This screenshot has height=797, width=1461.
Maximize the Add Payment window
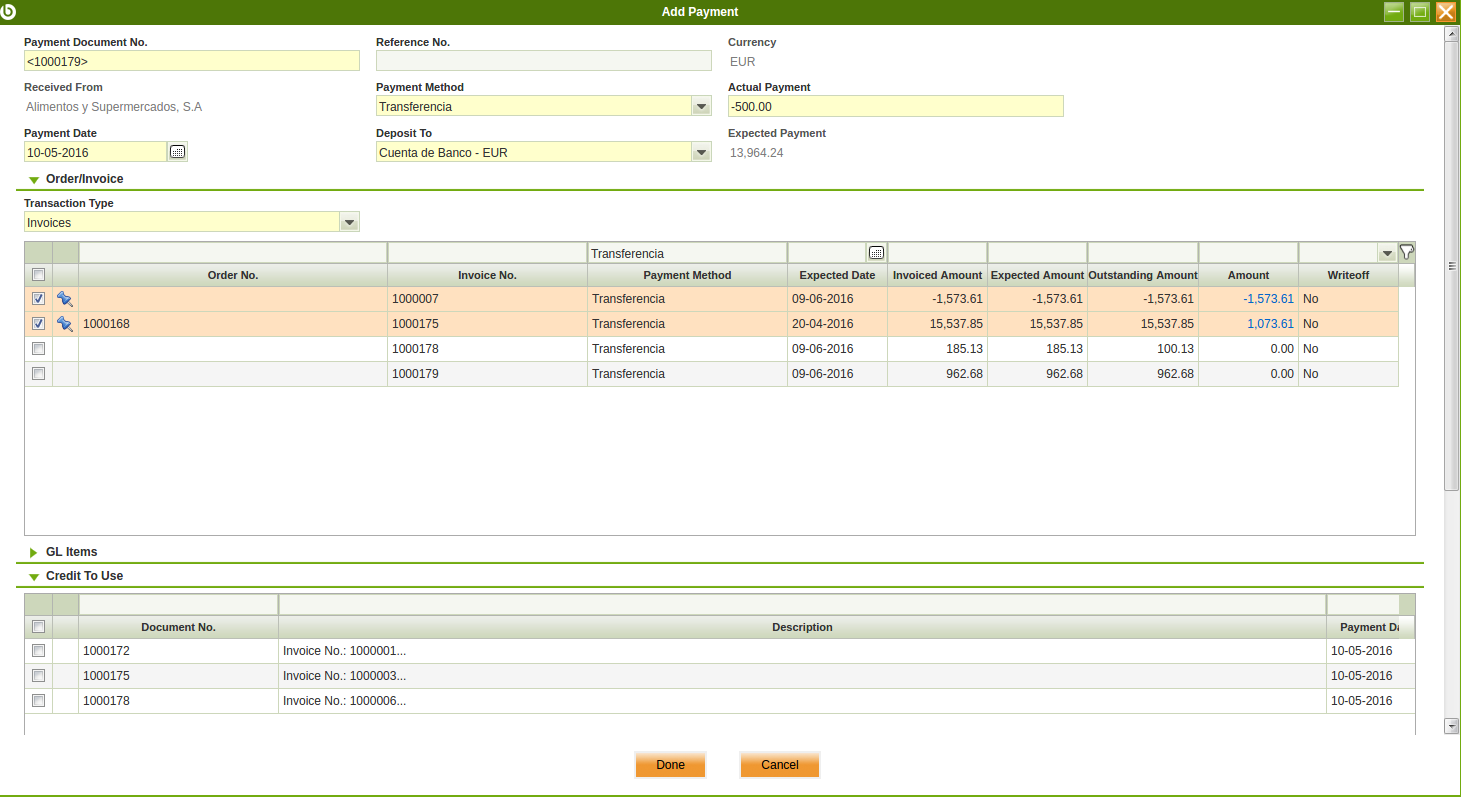point(1420,12)
